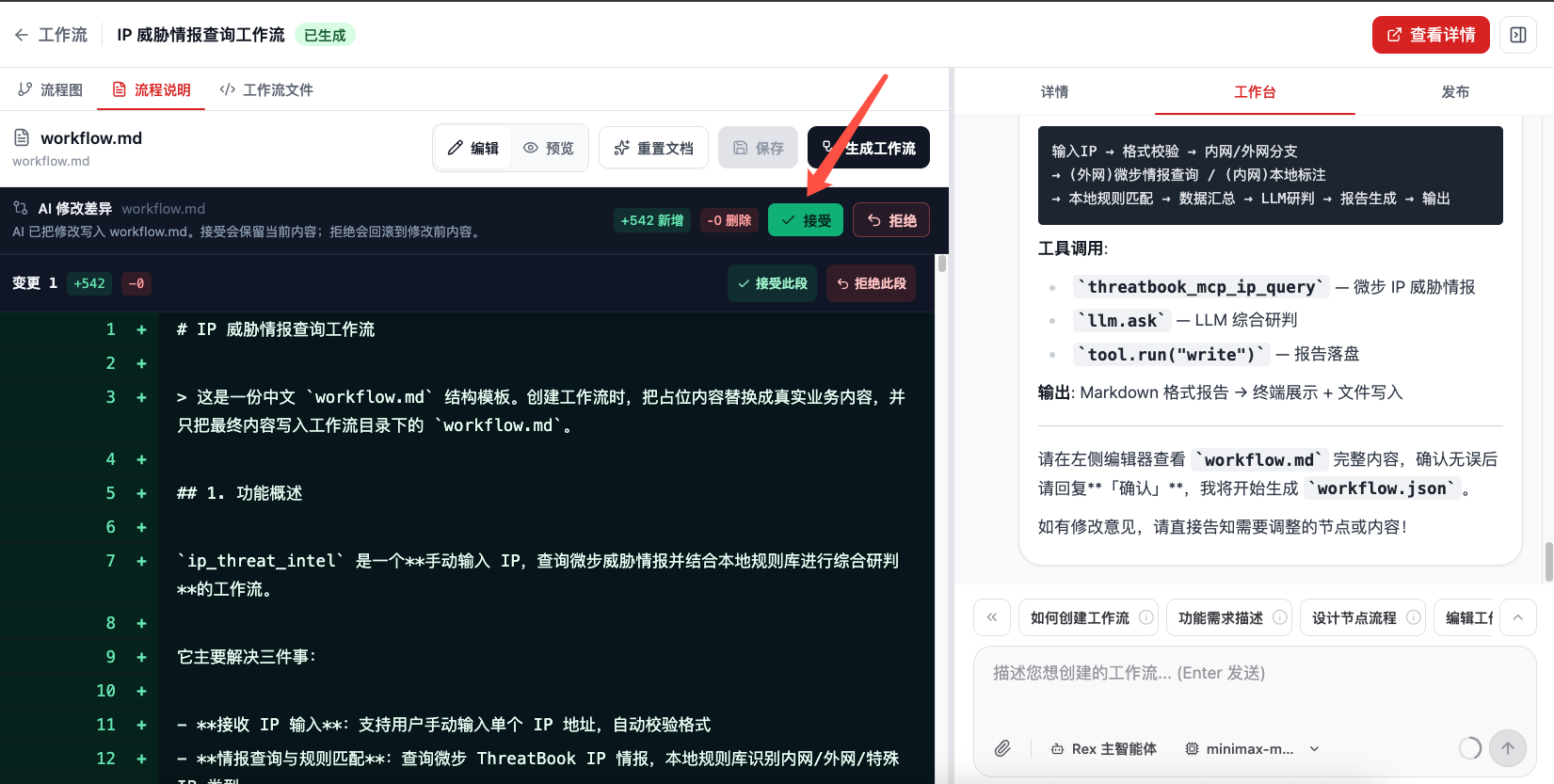
Task: Click the 查看详情 button
Action: point(1431,35)
